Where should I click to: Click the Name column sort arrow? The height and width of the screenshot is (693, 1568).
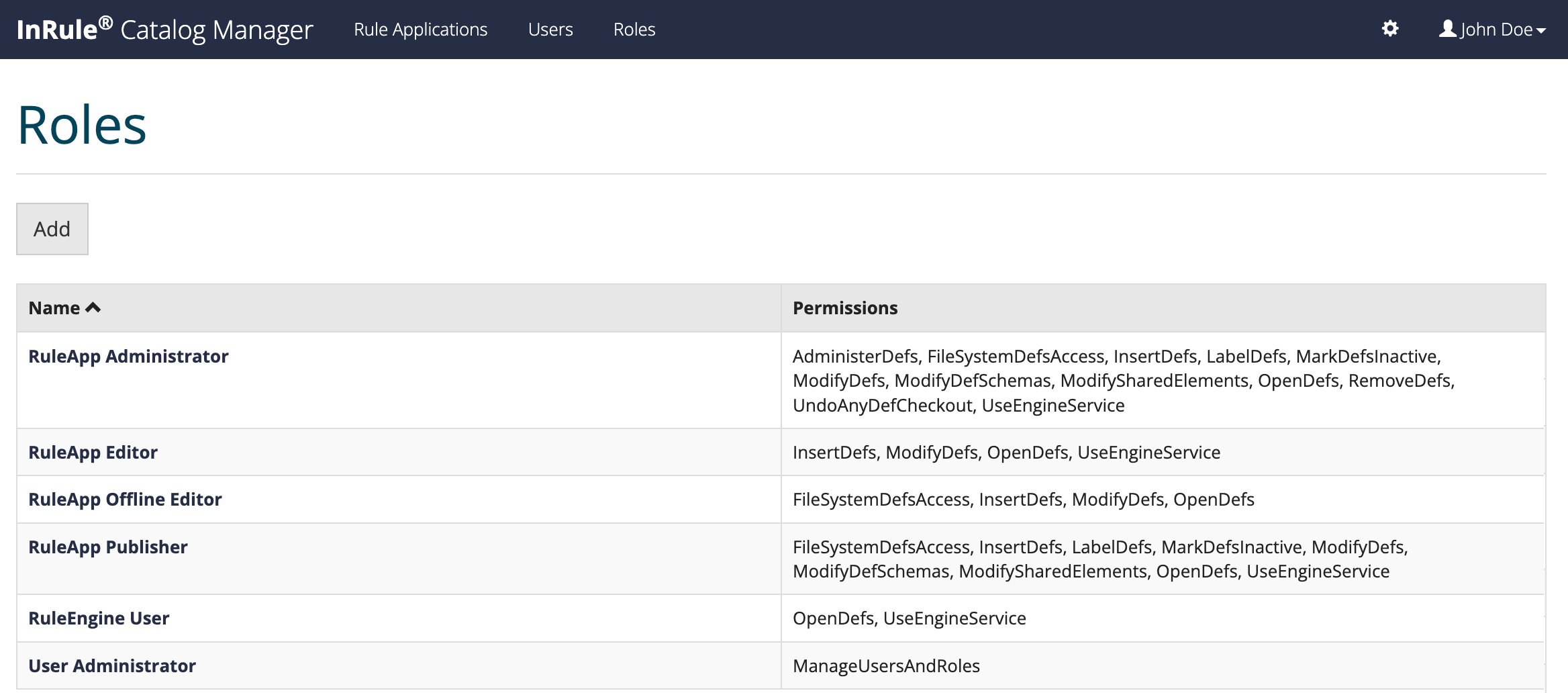[x=93, y=308]
